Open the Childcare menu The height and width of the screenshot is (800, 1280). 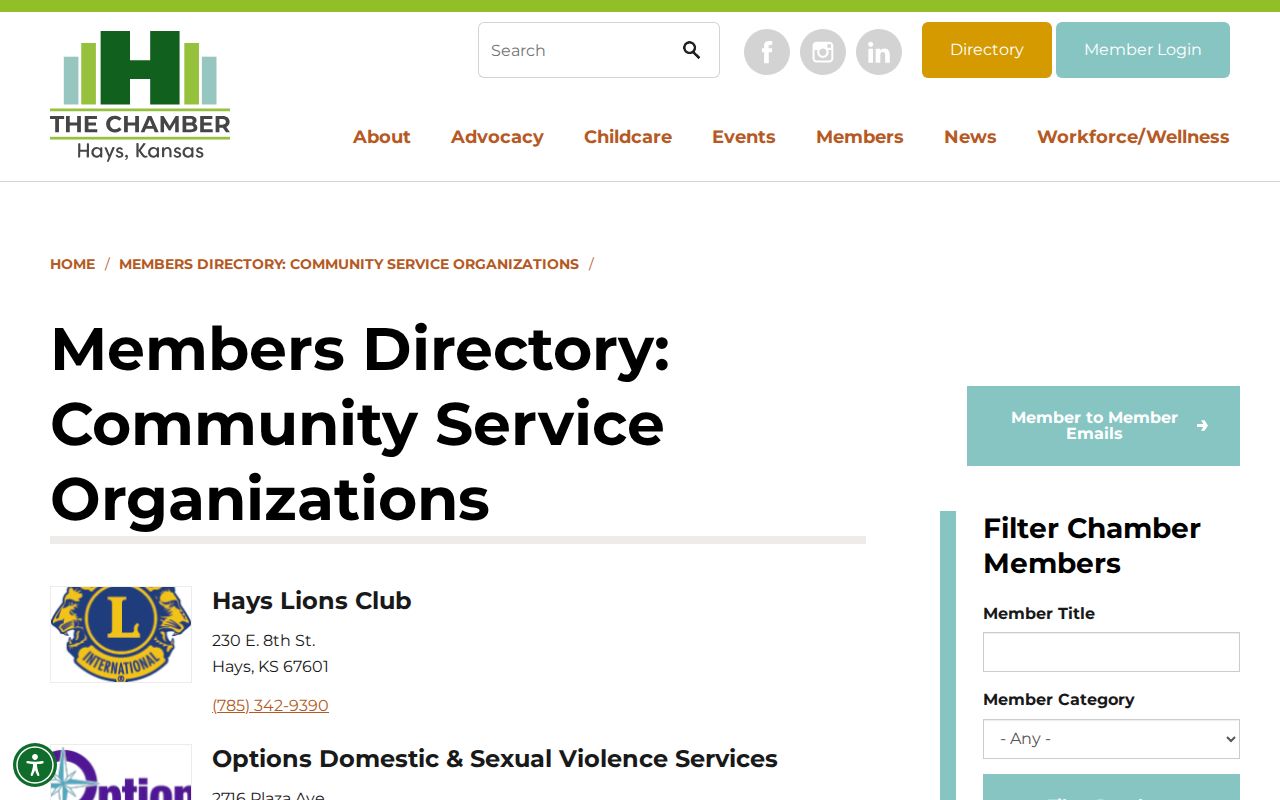(628, 137)
